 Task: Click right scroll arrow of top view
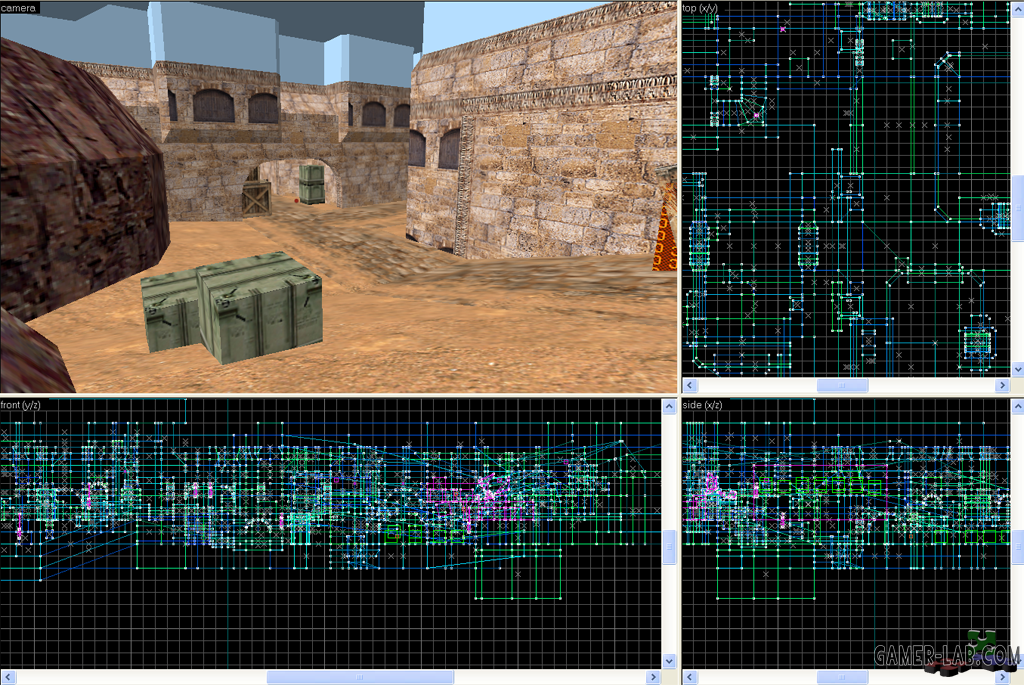click(x=1002, y=385)
